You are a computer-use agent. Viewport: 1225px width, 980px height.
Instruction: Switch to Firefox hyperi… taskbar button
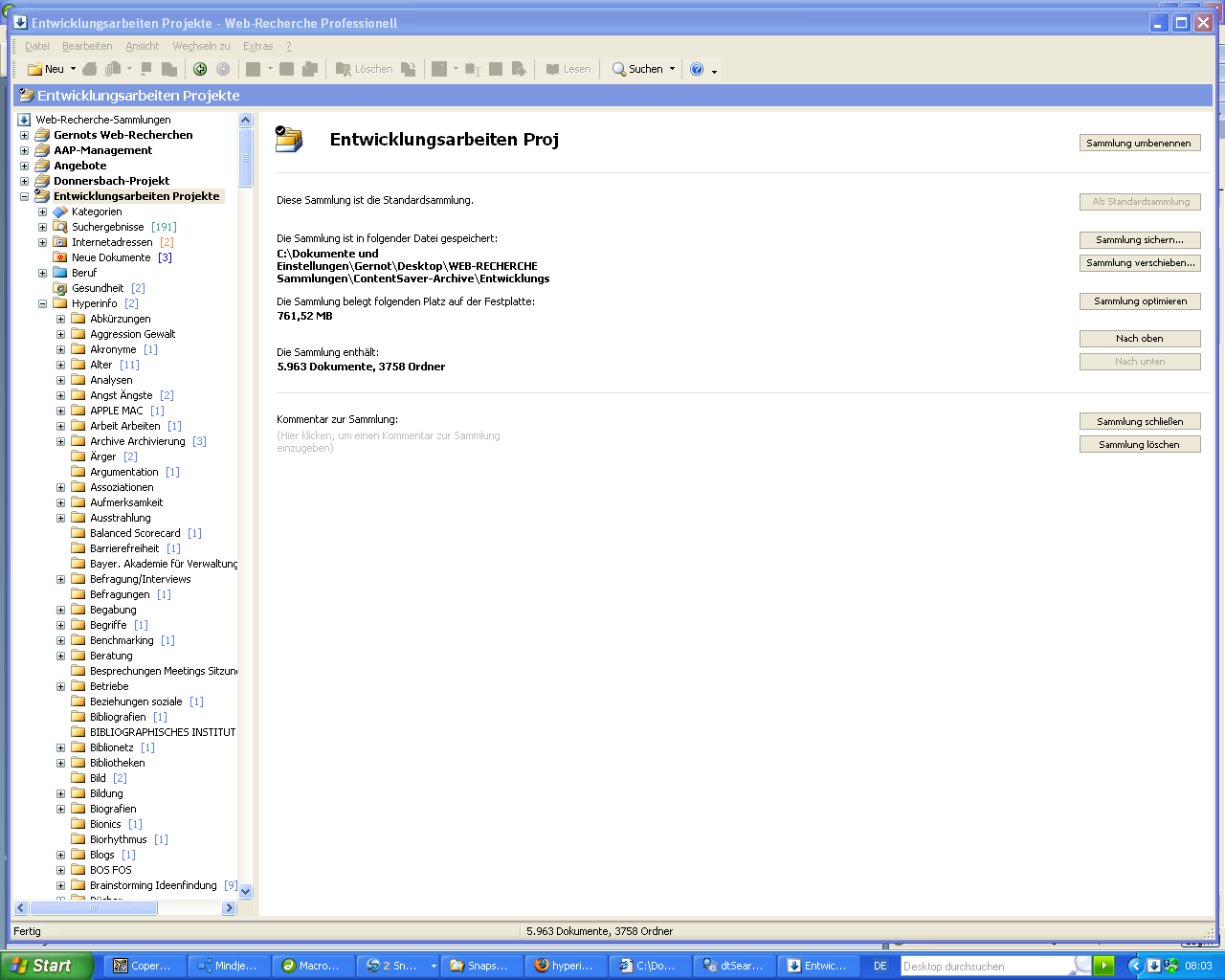(x=566, y=966)
